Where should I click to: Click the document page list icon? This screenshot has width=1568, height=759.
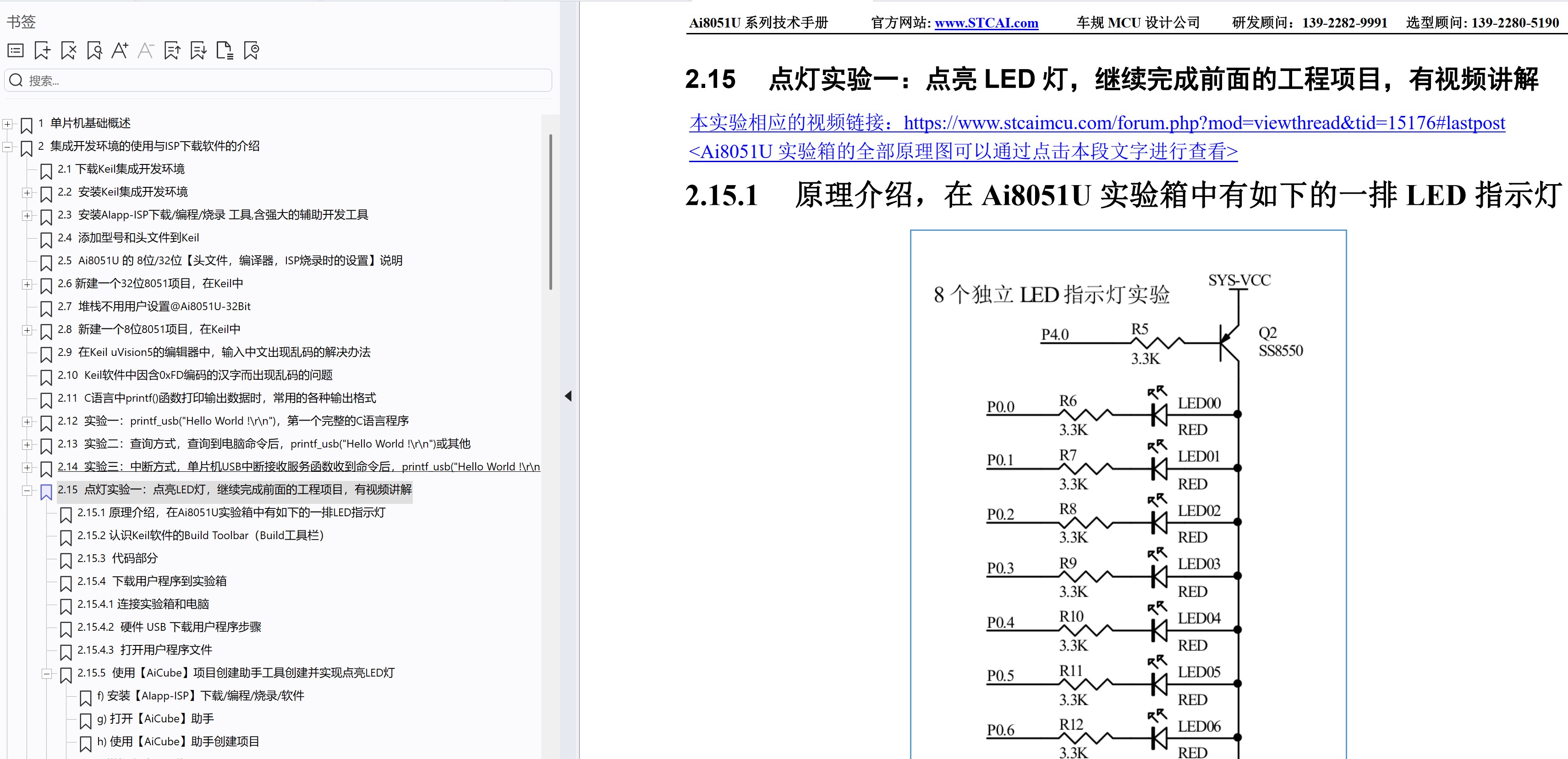pos(225,50)
